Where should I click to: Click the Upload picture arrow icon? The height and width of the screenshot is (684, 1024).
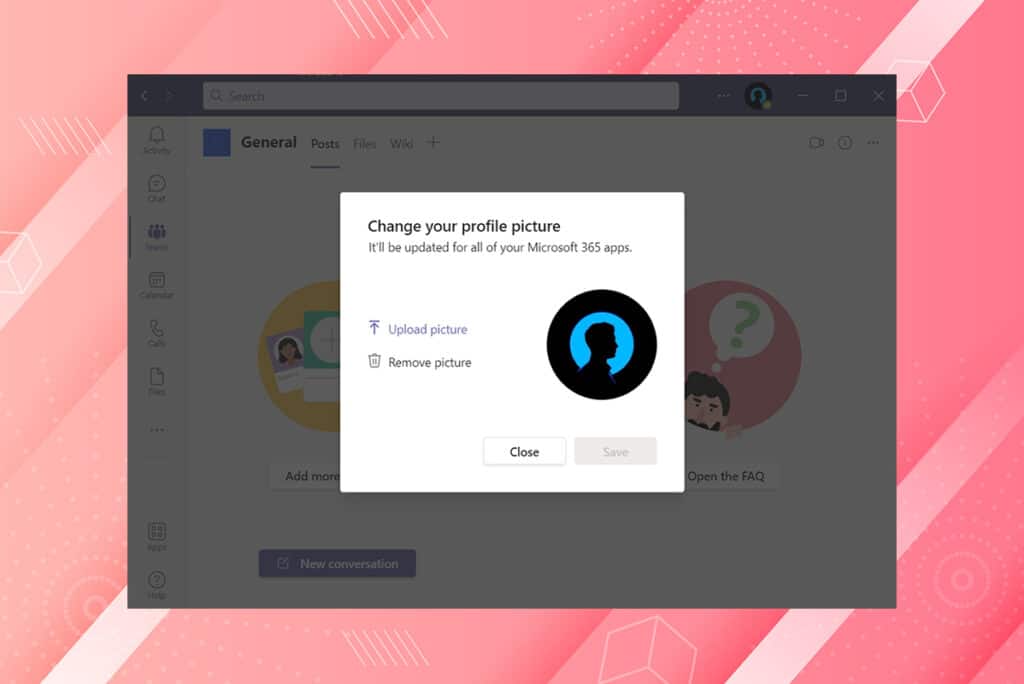[x=374, y=327]
